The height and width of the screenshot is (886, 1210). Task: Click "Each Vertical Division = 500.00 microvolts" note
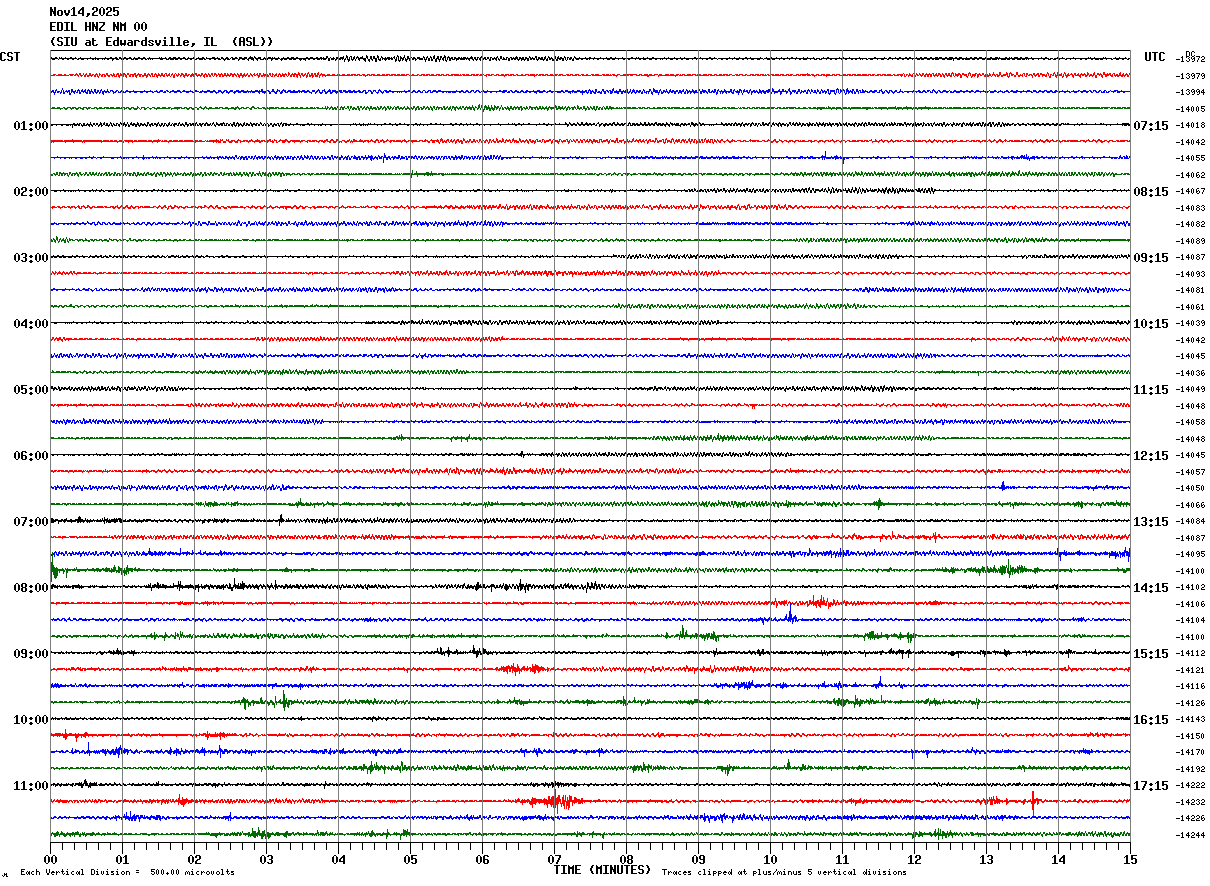128,873
